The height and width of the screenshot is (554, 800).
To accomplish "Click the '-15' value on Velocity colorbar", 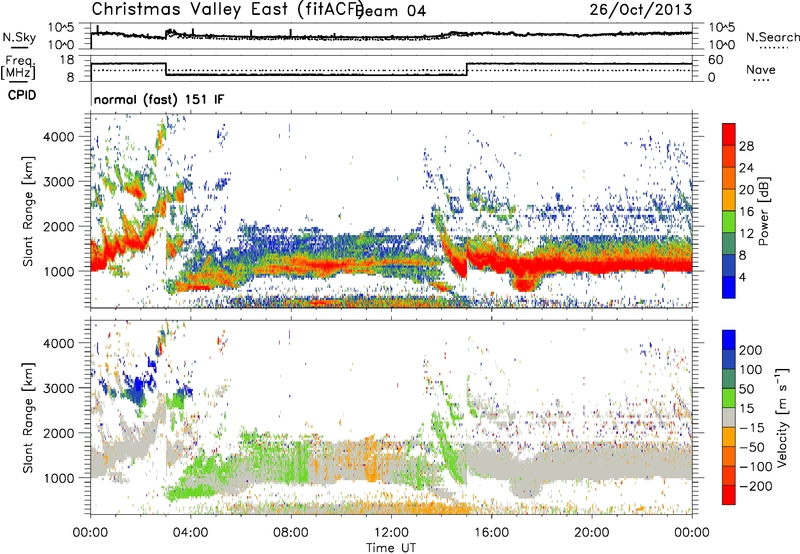I will [x=752, y=427].
